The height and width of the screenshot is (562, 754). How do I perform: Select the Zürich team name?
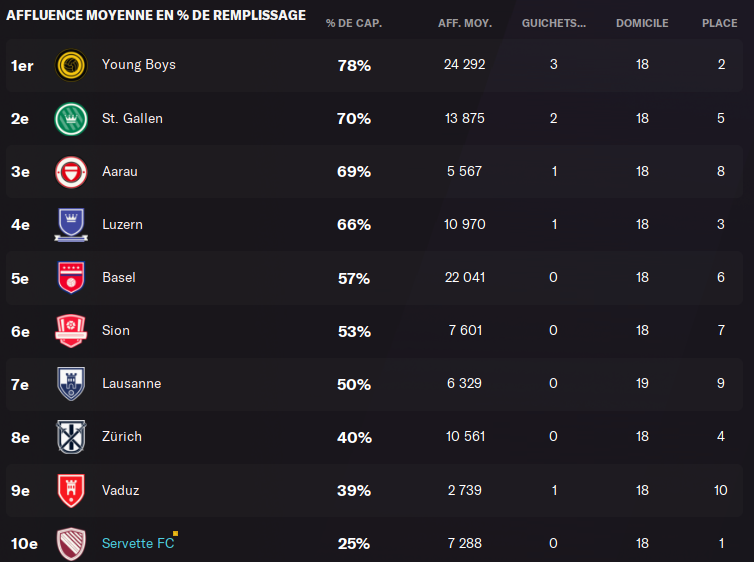point(122,437)
